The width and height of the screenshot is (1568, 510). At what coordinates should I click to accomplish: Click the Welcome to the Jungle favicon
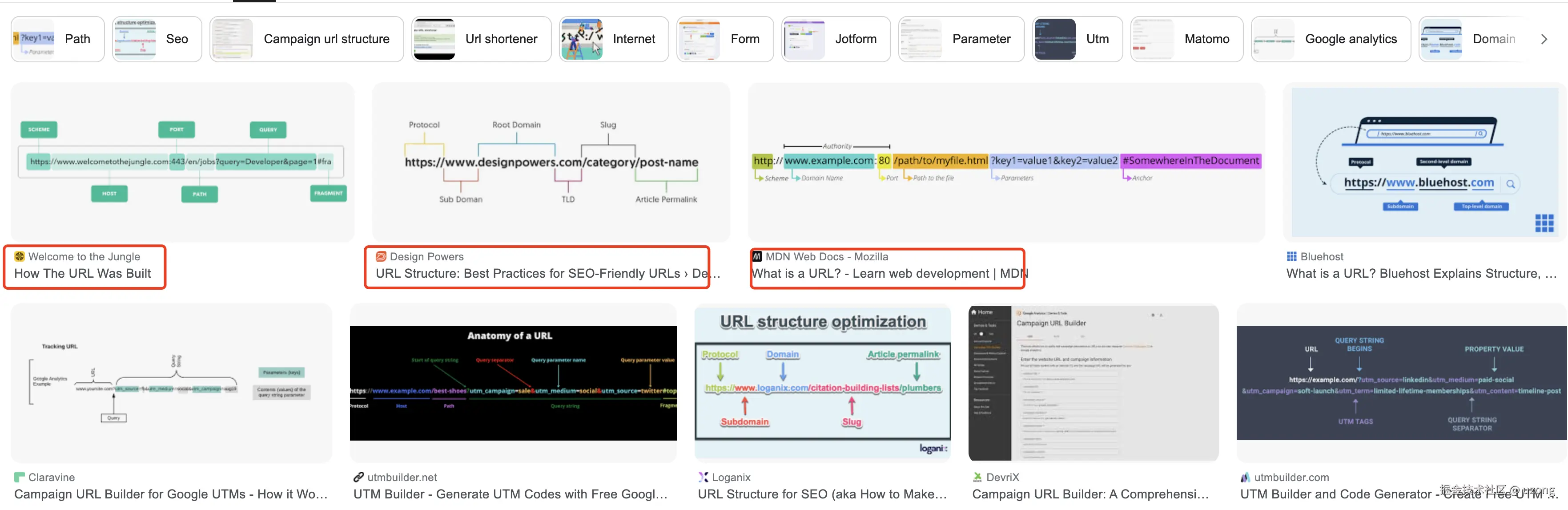20,256
